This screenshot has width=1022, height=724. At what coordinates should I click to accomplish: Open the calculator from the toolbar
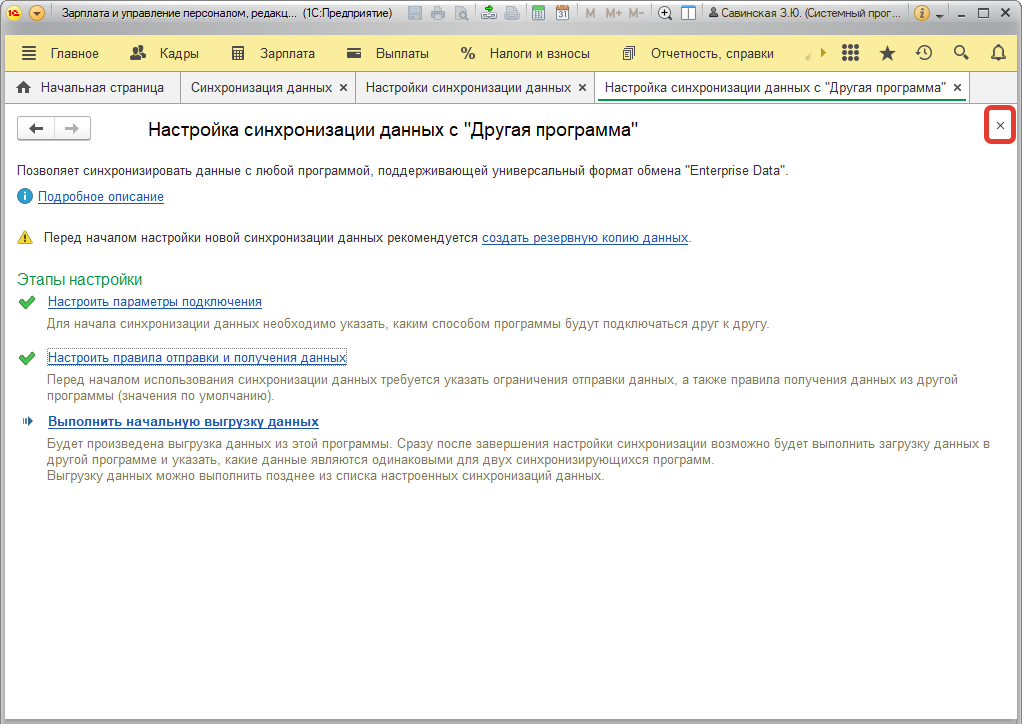[x=537, y=12]
